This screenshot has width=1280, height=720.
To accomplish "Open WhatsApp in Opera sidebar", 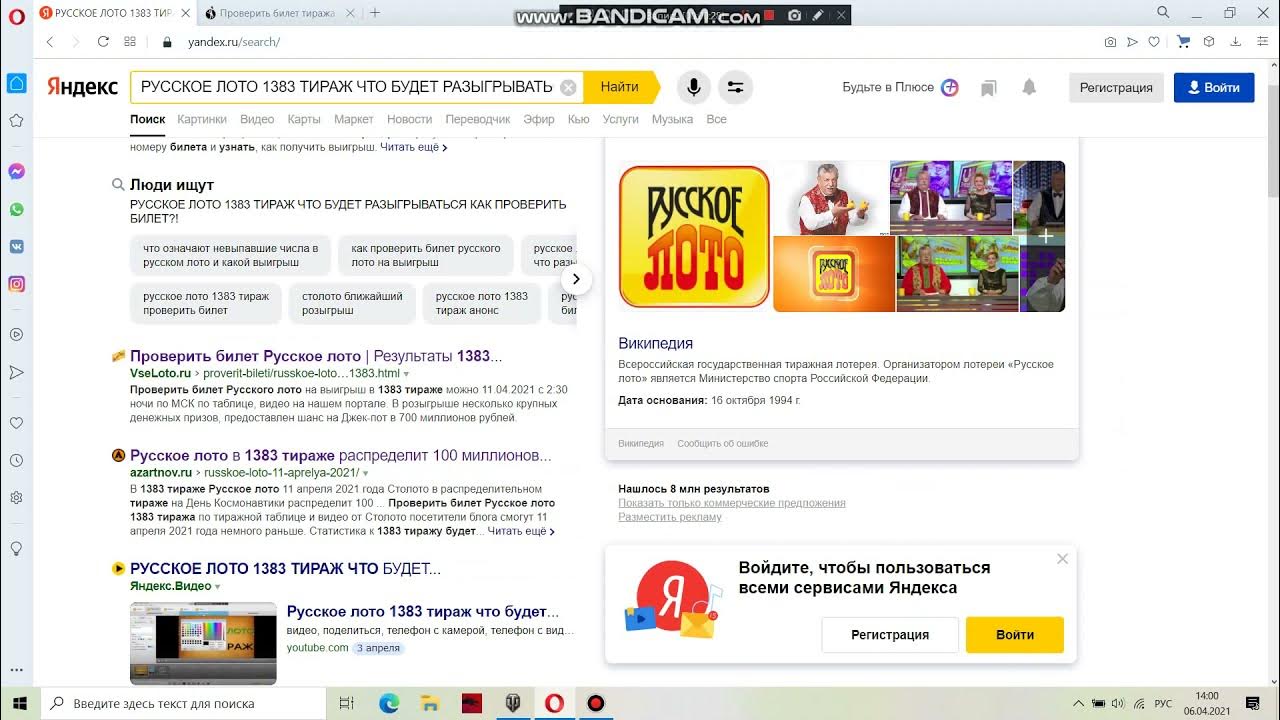I will [16, 209].
